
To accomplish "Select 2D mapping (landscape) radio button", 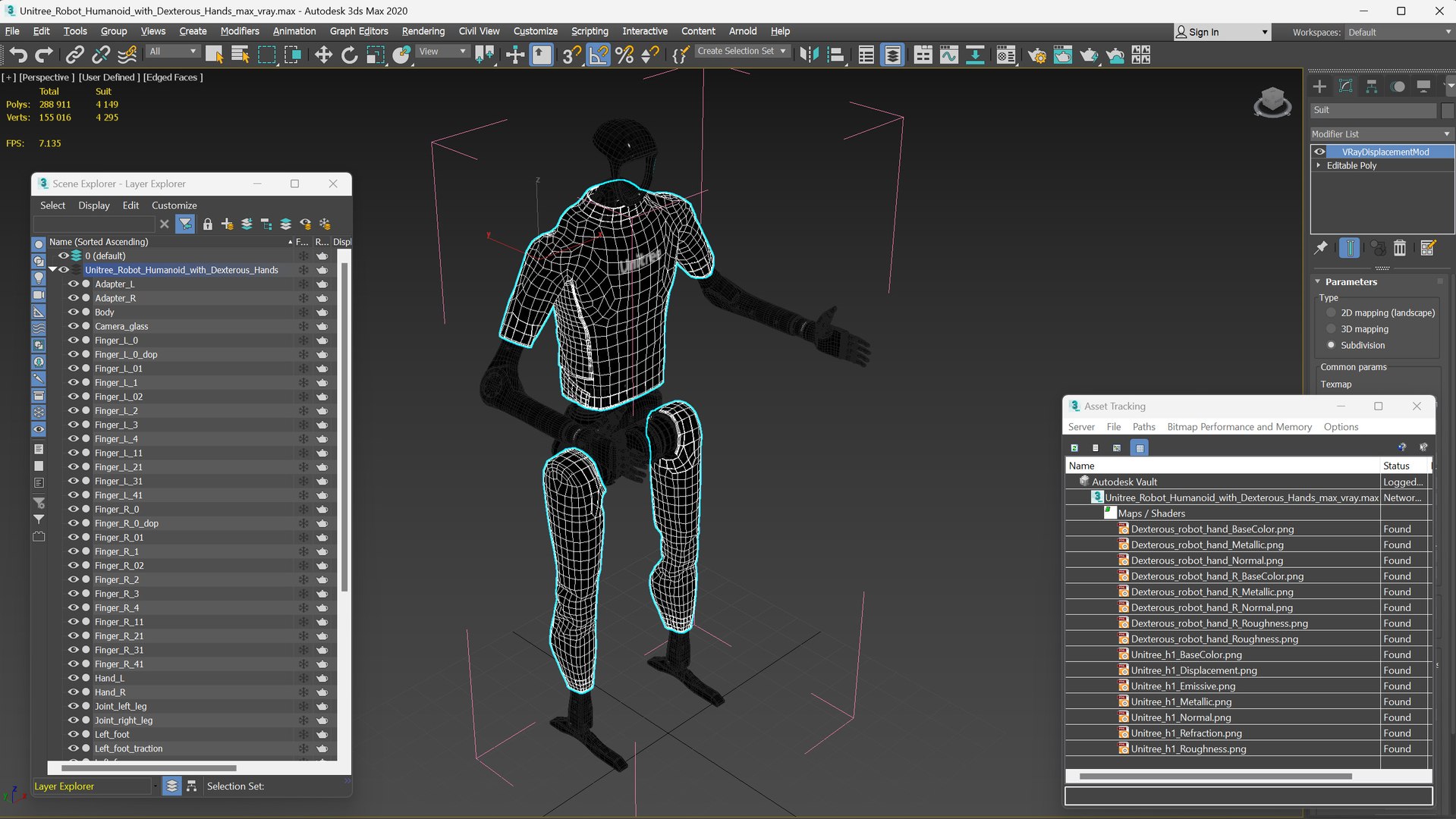I will pos(1331,312).
